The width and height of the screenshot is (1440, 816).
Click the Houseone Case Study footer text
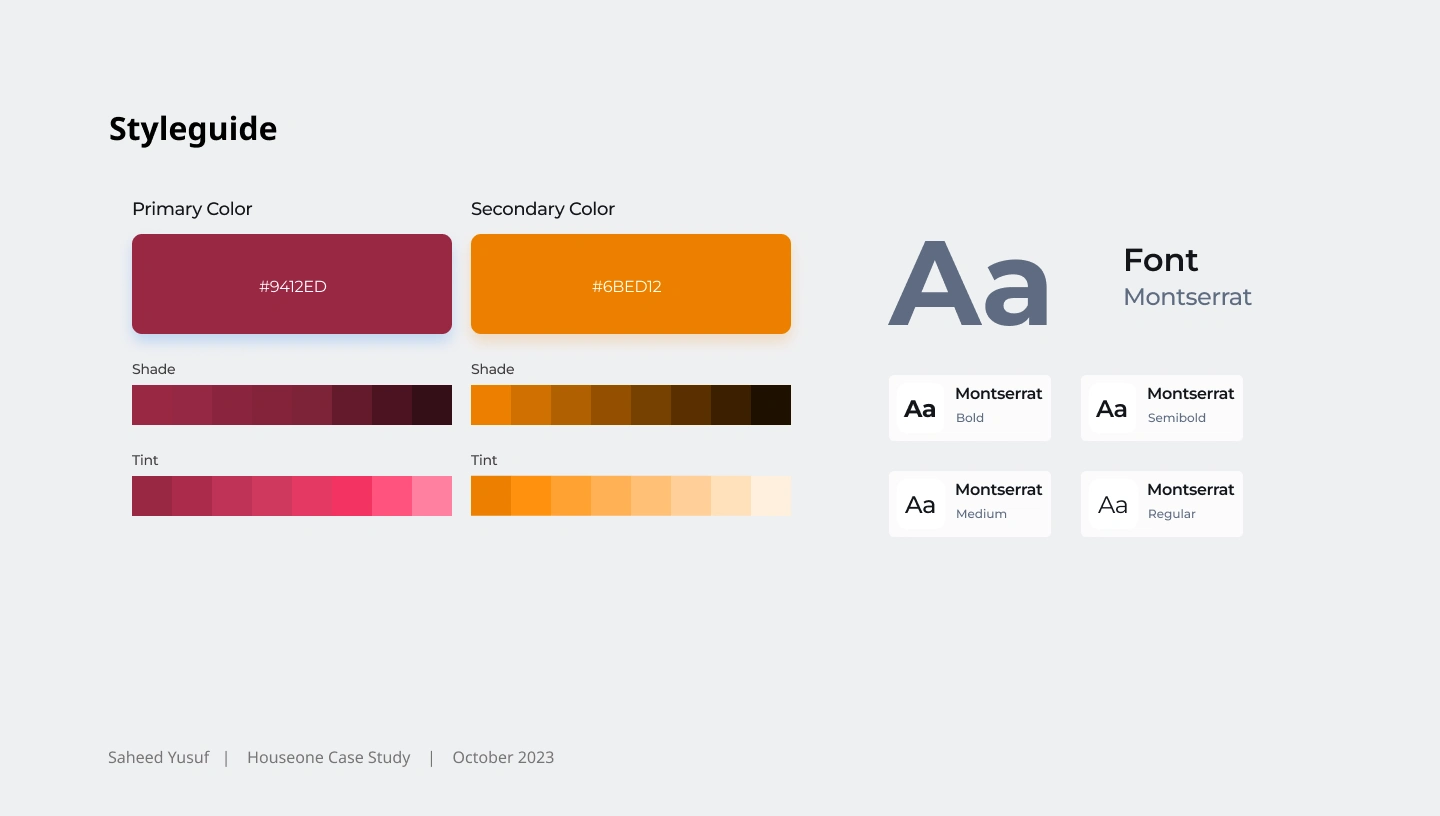pos(328,757)
